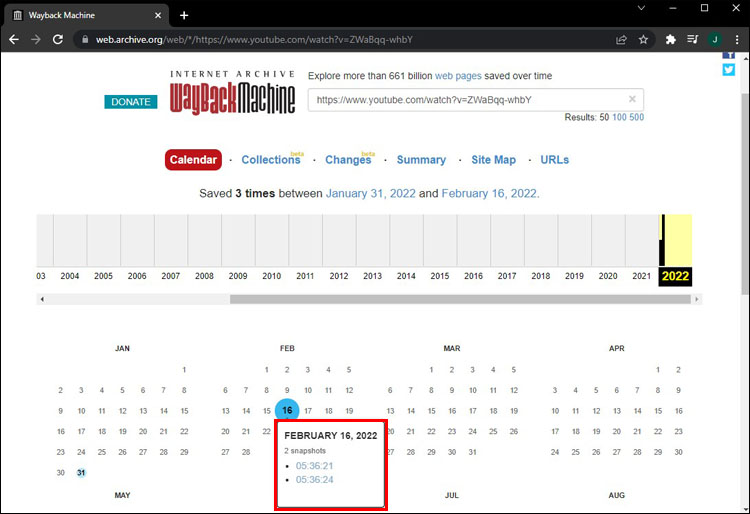Click the DONATE button
The height and width of the screenshot is (514, 750).
tap(131, 102)
